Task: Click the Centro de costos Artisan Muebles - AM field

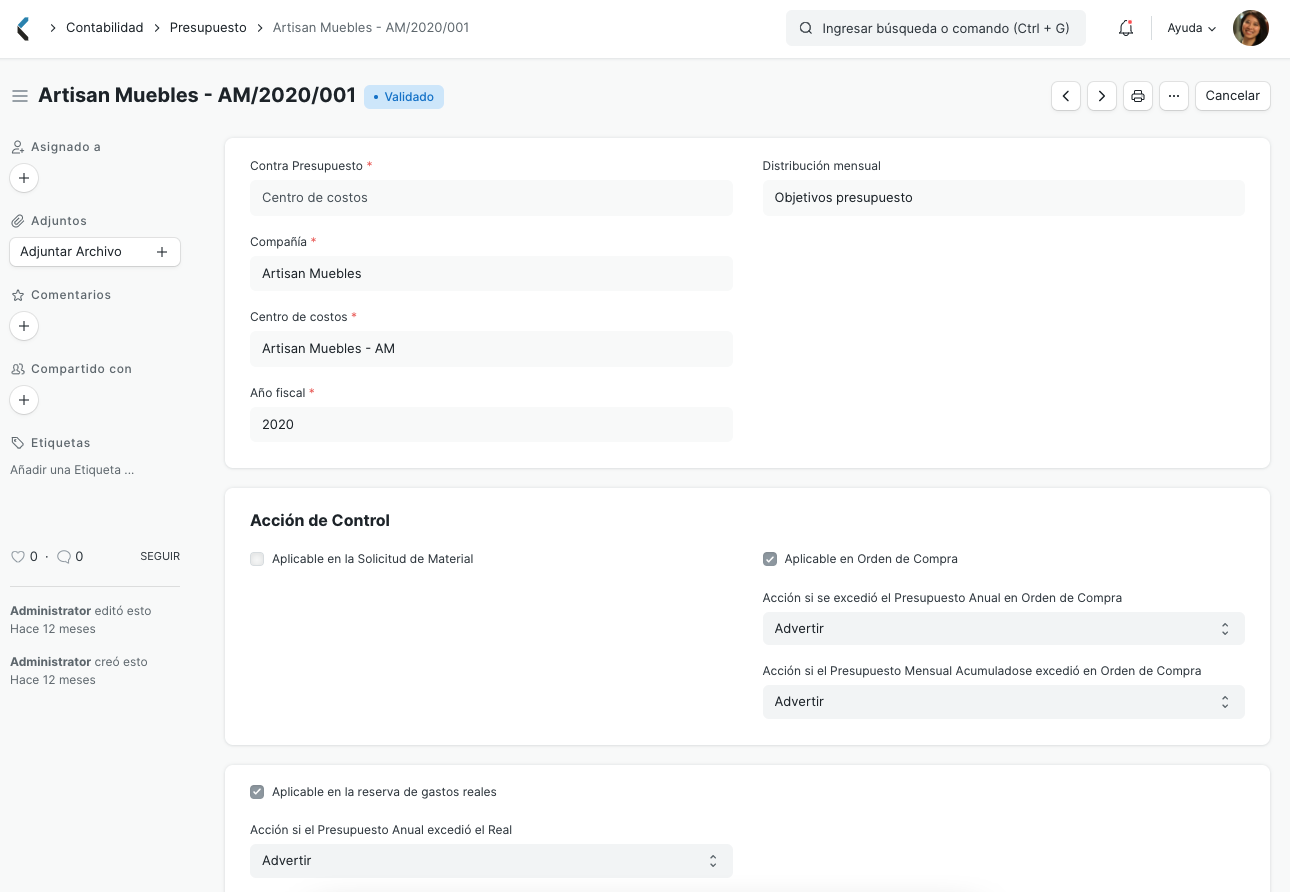Action: click(491, 349)
